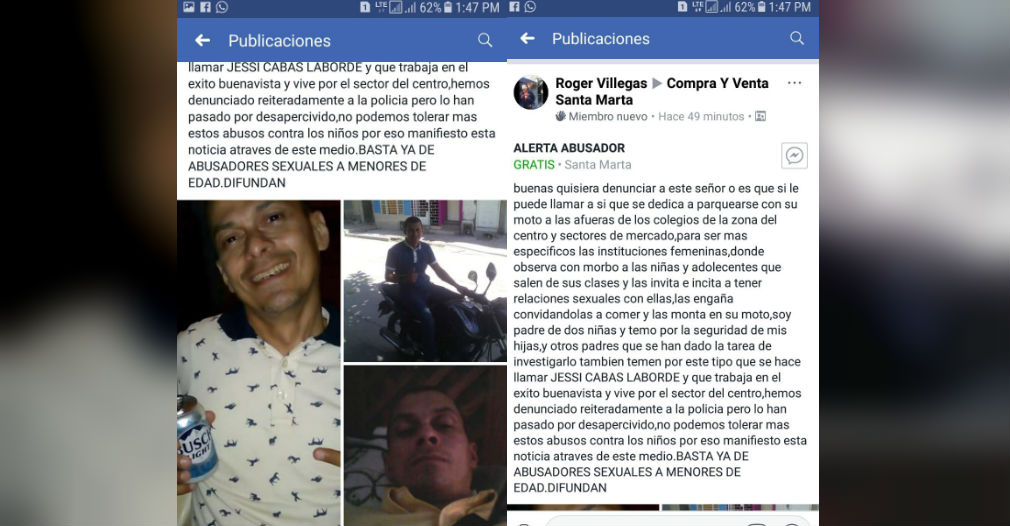This screenshot has width=1010, height=526.
Task: Tap Santa Marta location label
Action: 598,165
